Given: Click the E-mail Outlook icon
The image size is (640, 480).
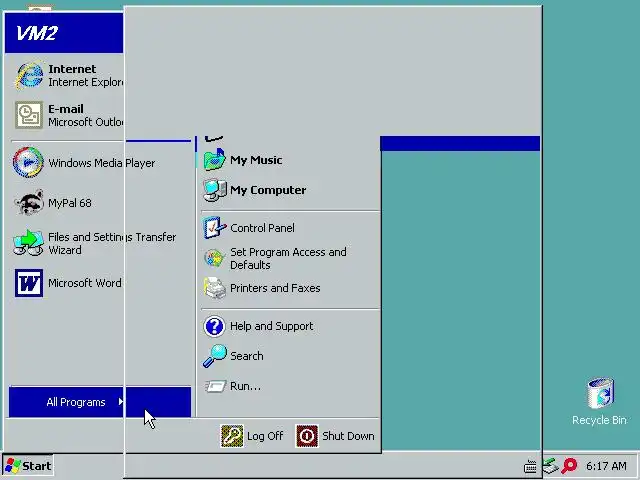Looking at the screenshot, I should [29, 115].
